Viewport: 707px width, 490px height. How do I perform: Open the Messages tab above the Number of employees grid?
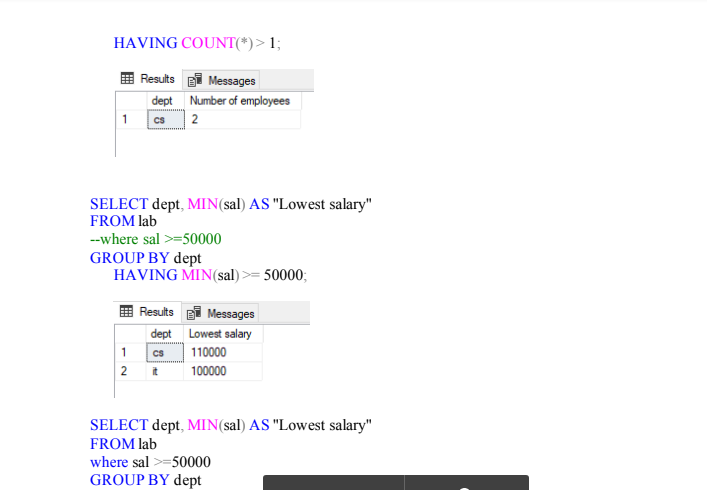point(221,81)
